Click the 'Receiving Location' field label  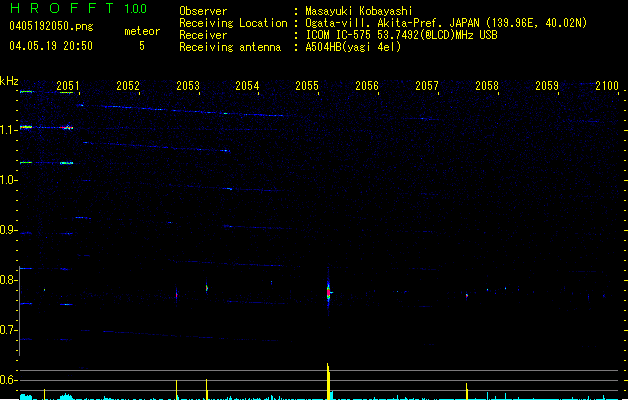tap(233, 23)
